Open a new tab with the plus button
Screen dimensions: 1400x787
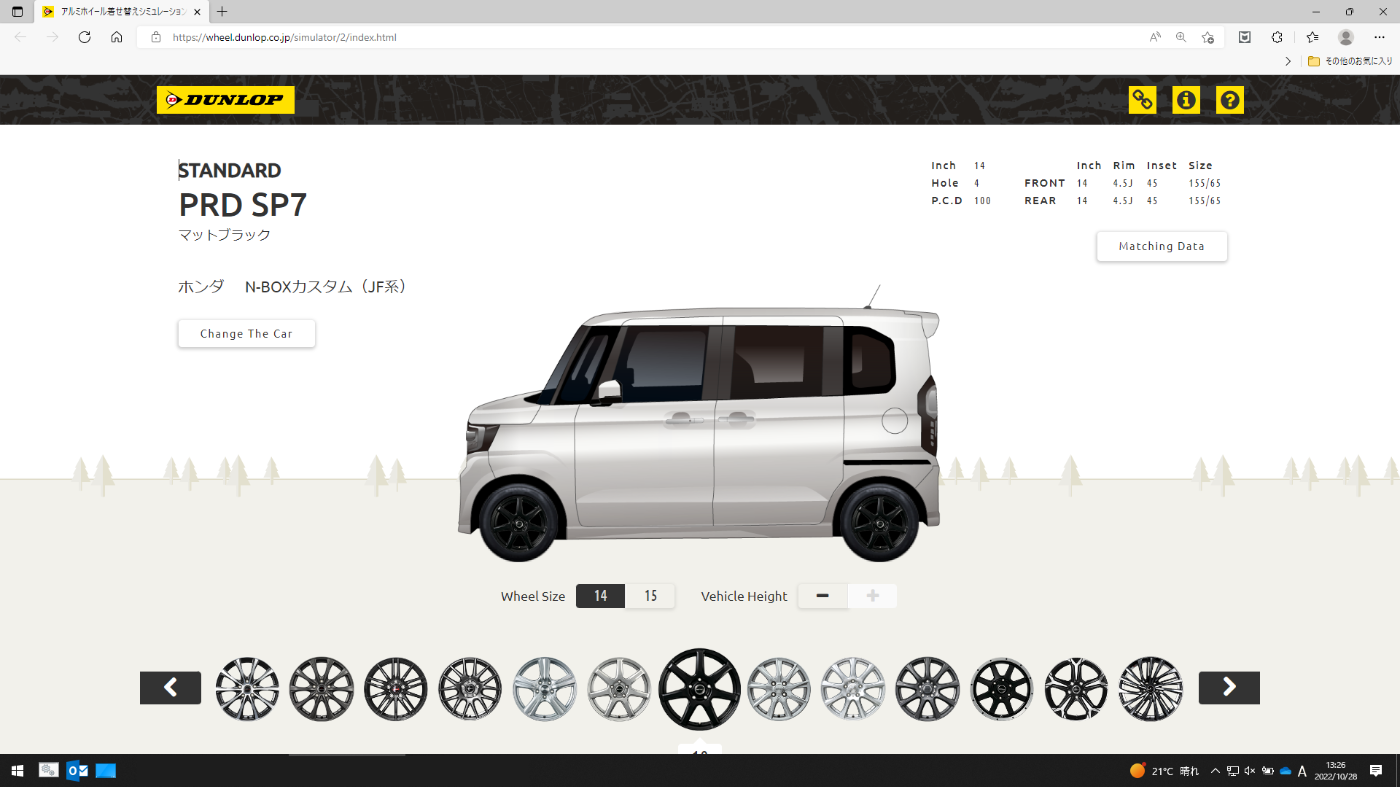tap(222, 11)
